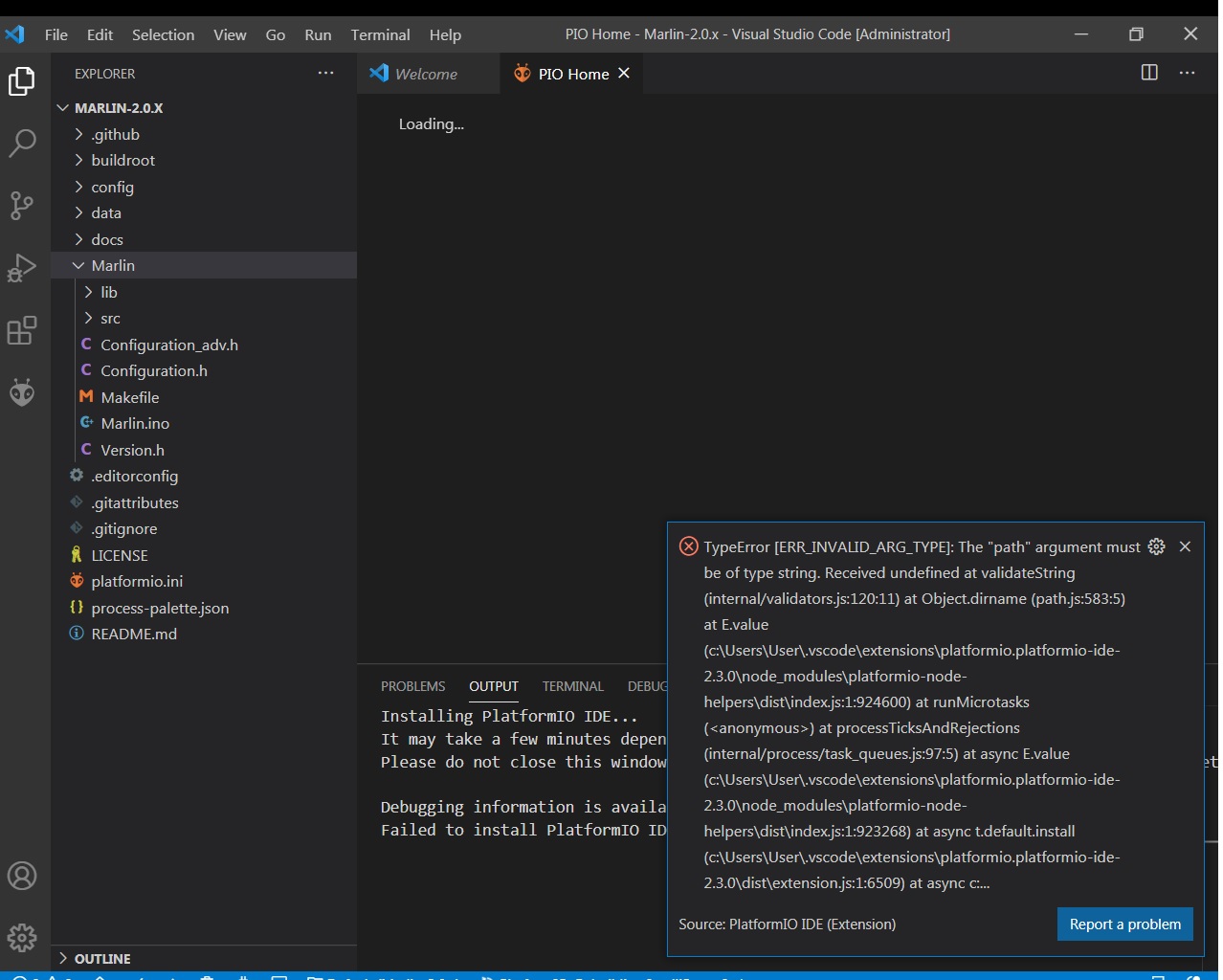Open the Explorer view in activity bar
The image size is (1223, 980).
22,81
